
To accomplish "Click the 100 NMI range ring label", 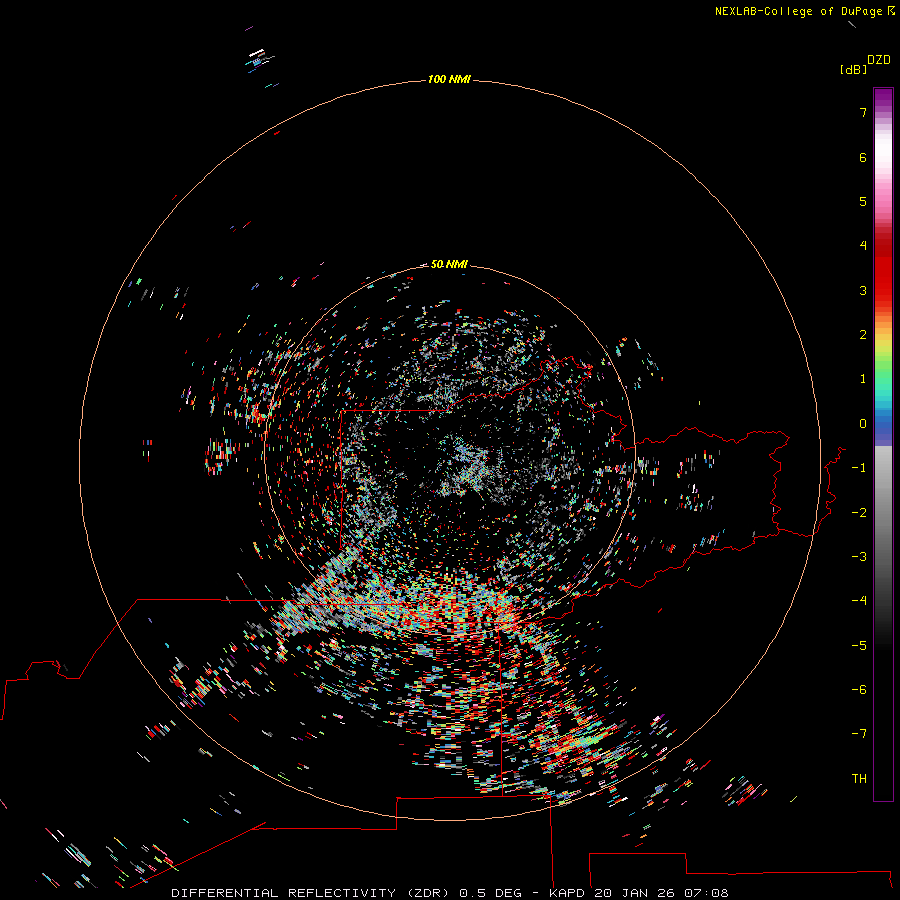I will tap(449, 79).
